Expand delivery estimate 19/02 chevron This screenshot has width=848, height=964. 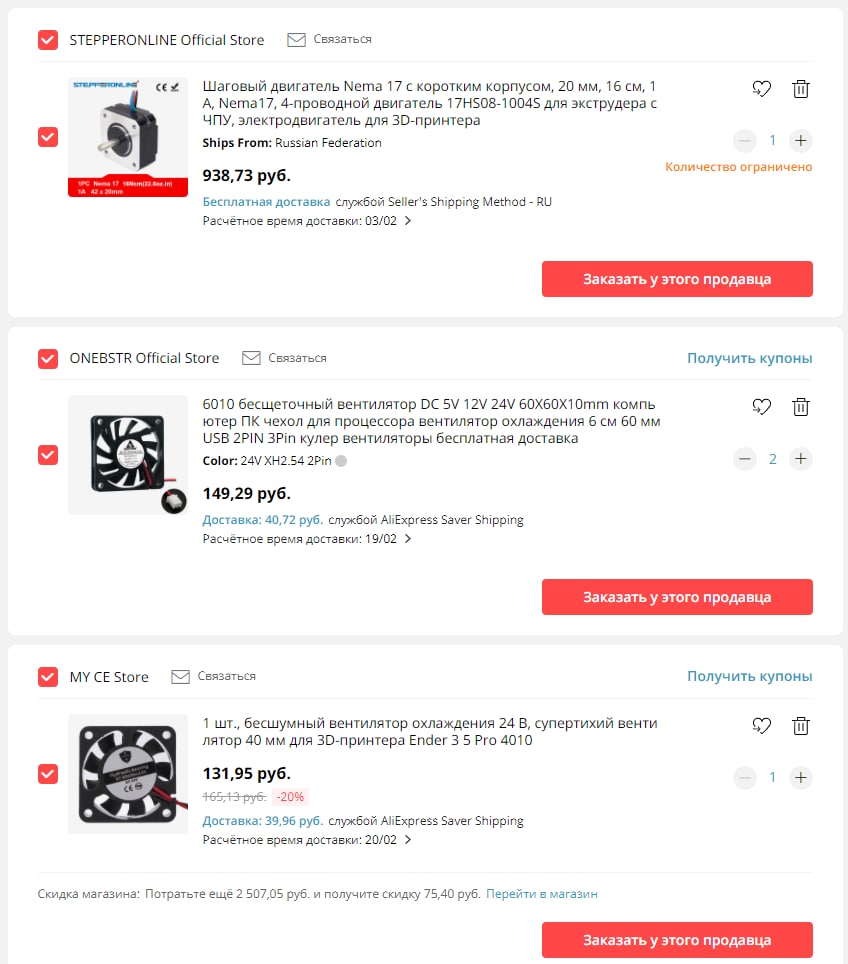click(408, 539)
